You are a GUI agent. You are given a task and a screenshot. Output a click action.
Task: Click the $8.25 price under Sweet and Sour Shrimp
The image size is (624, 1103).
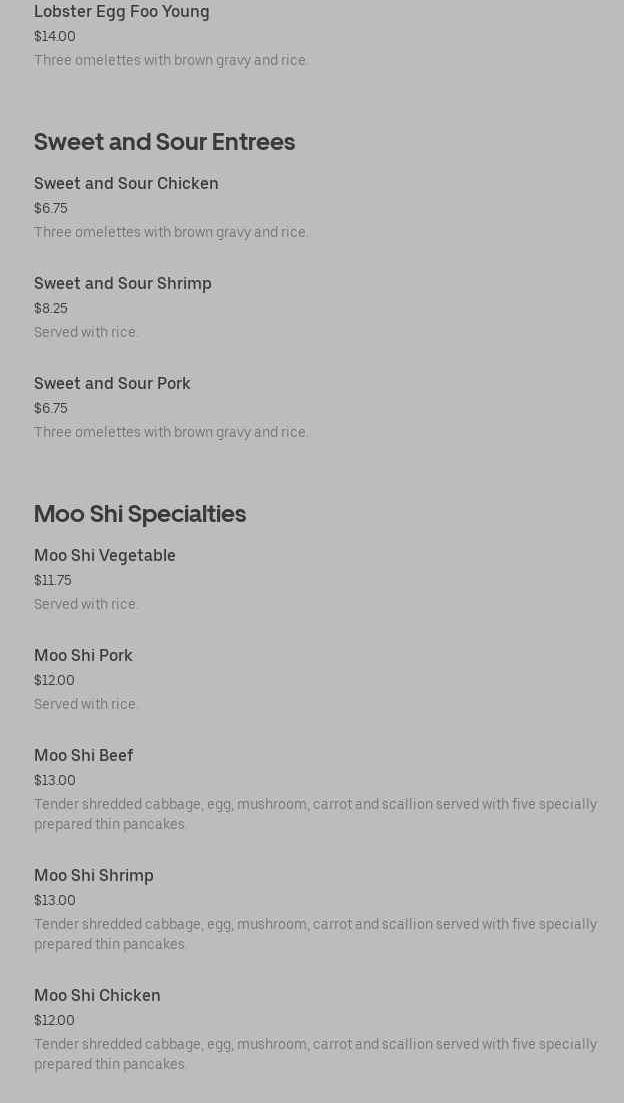51,309
